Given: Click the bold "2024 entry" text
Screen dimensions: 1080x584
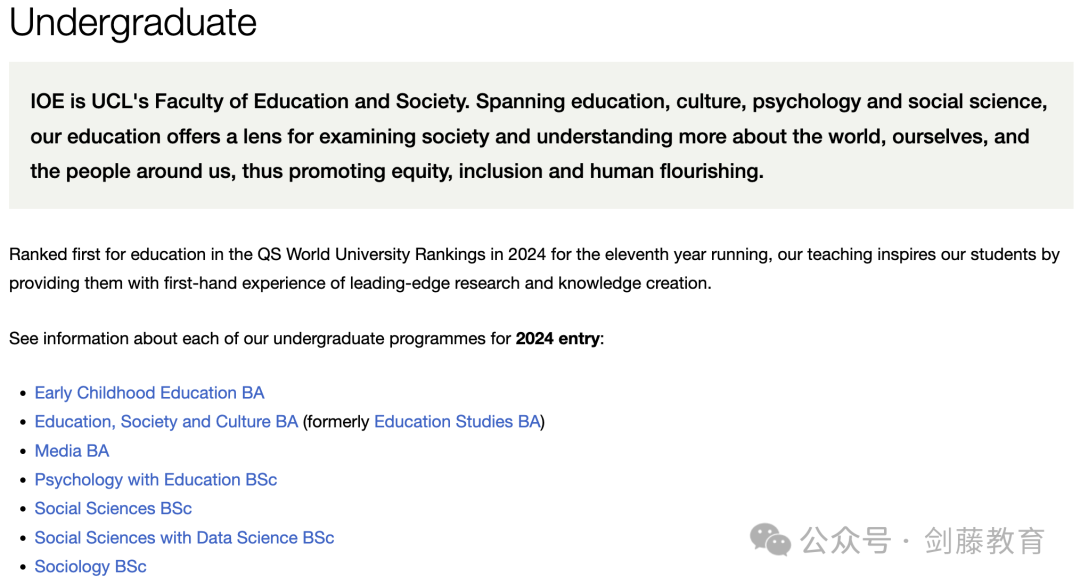Looking at the screenshot, I should [x=558, y=338].
